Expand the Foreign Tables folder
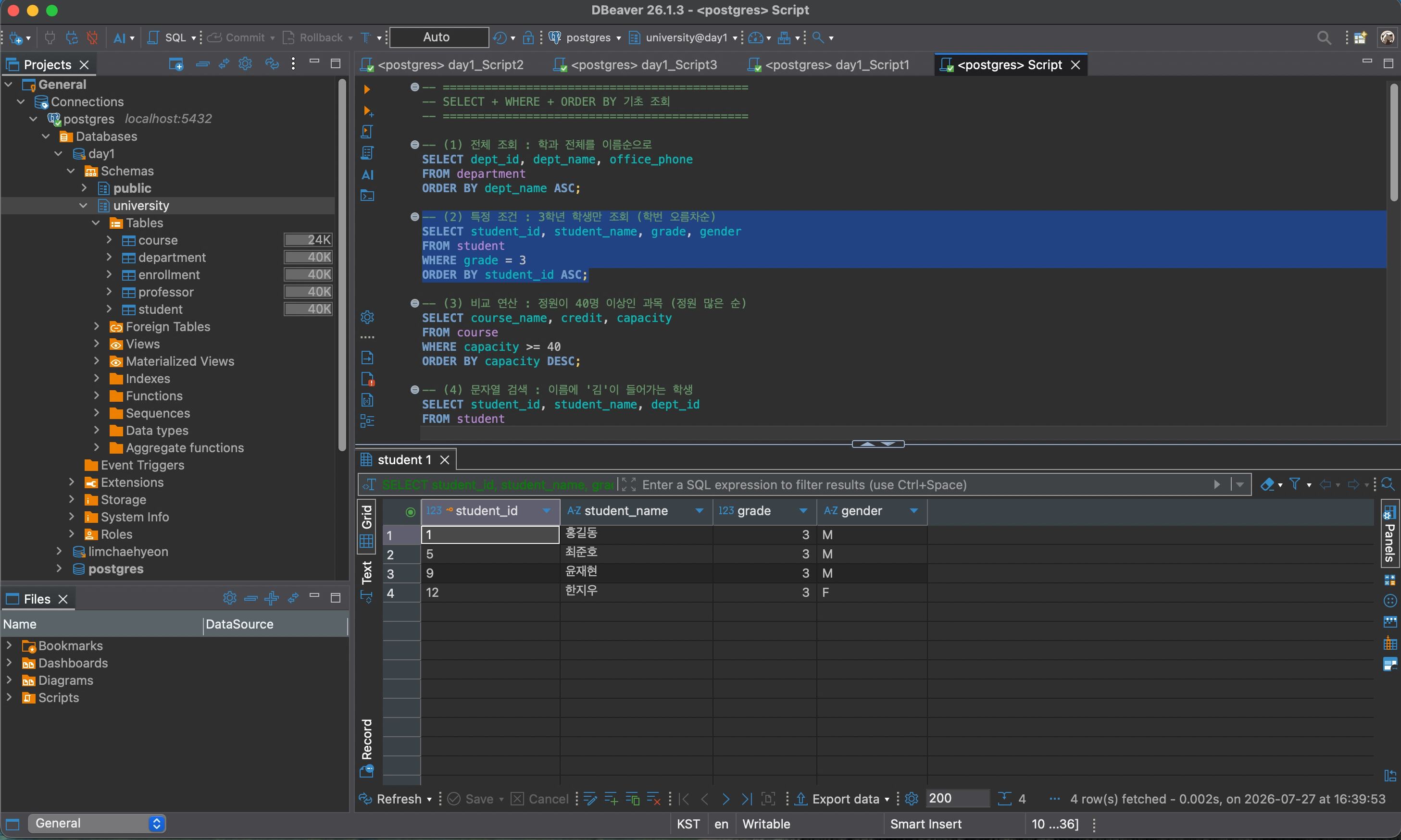 96,327
